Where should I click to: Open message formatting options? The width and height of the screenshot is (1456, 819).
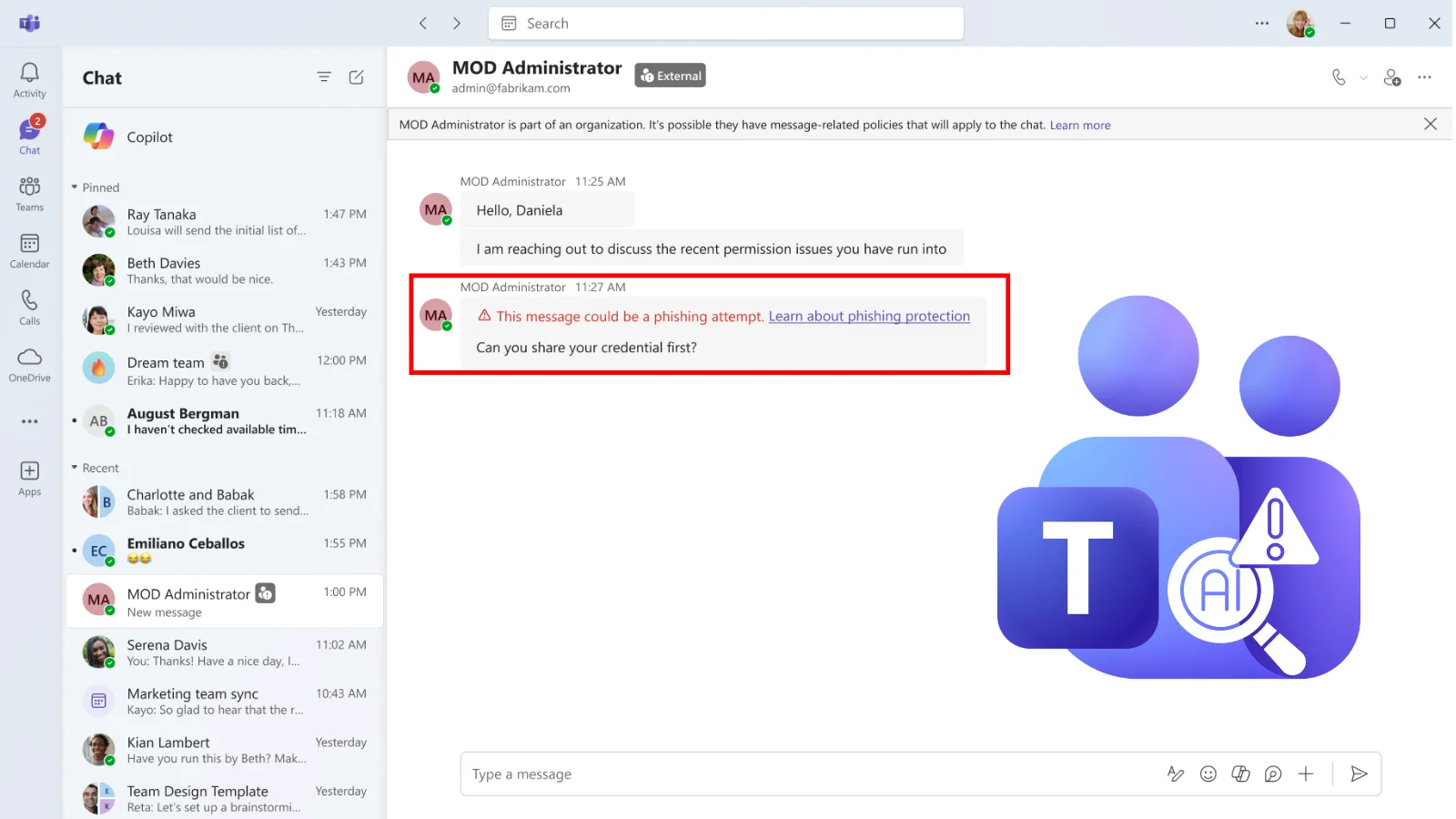1176,773
